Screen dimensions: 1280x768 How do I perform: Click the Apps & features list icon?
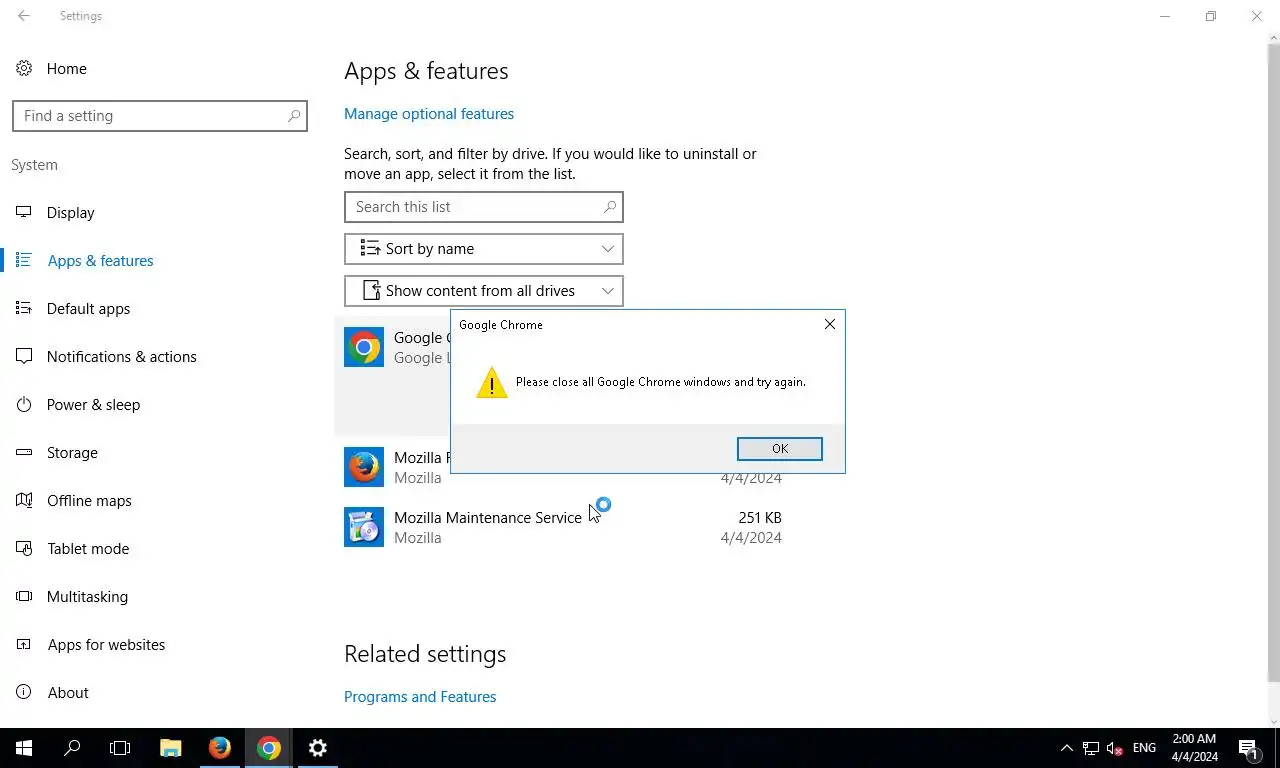click(x=24, y=260)
